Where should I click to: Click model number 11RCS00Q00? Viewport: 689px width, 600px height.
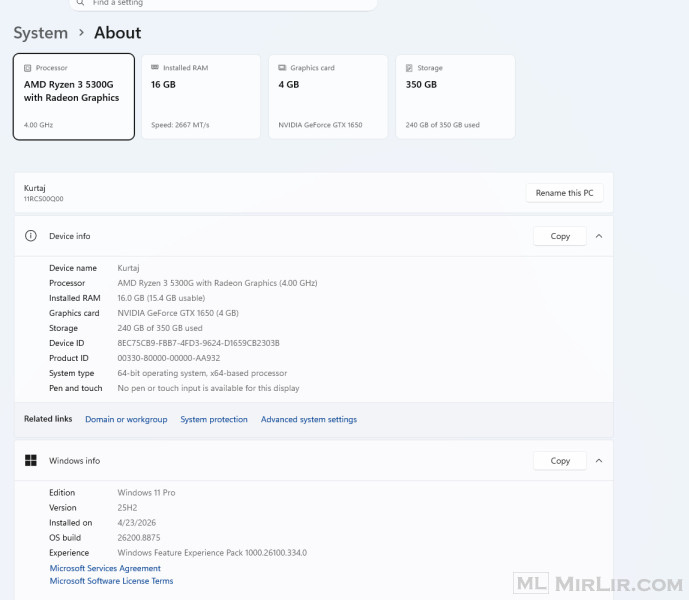coord(44,199)
